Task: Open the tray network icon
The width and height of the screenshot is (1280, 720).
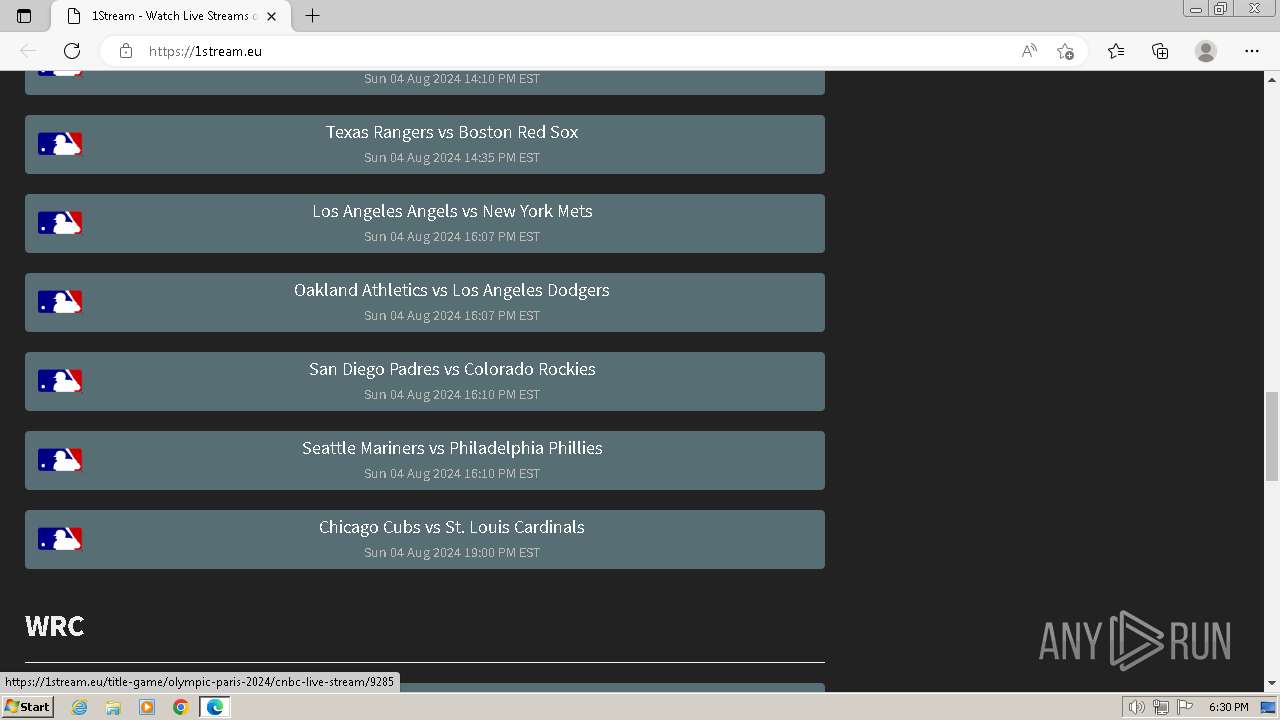Action: (1161, 707)
